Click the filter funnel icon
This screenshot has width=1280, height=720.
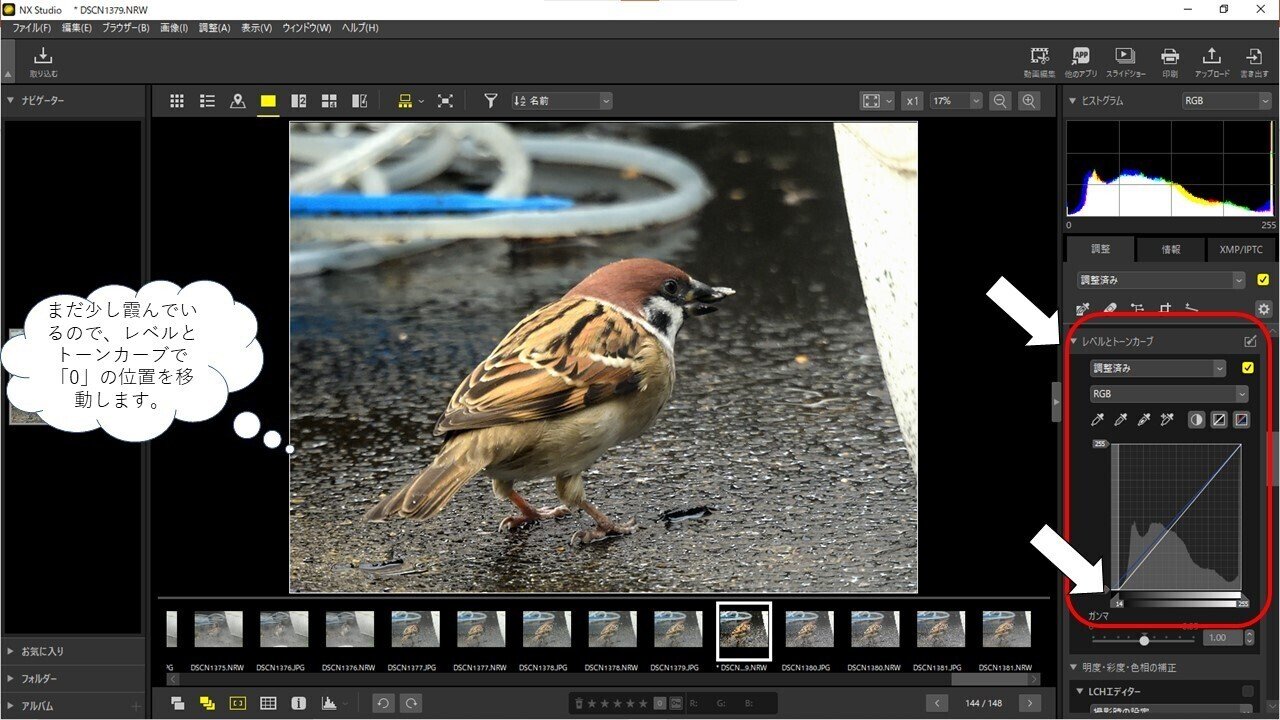pyautogui.click(x=490, y=101)
